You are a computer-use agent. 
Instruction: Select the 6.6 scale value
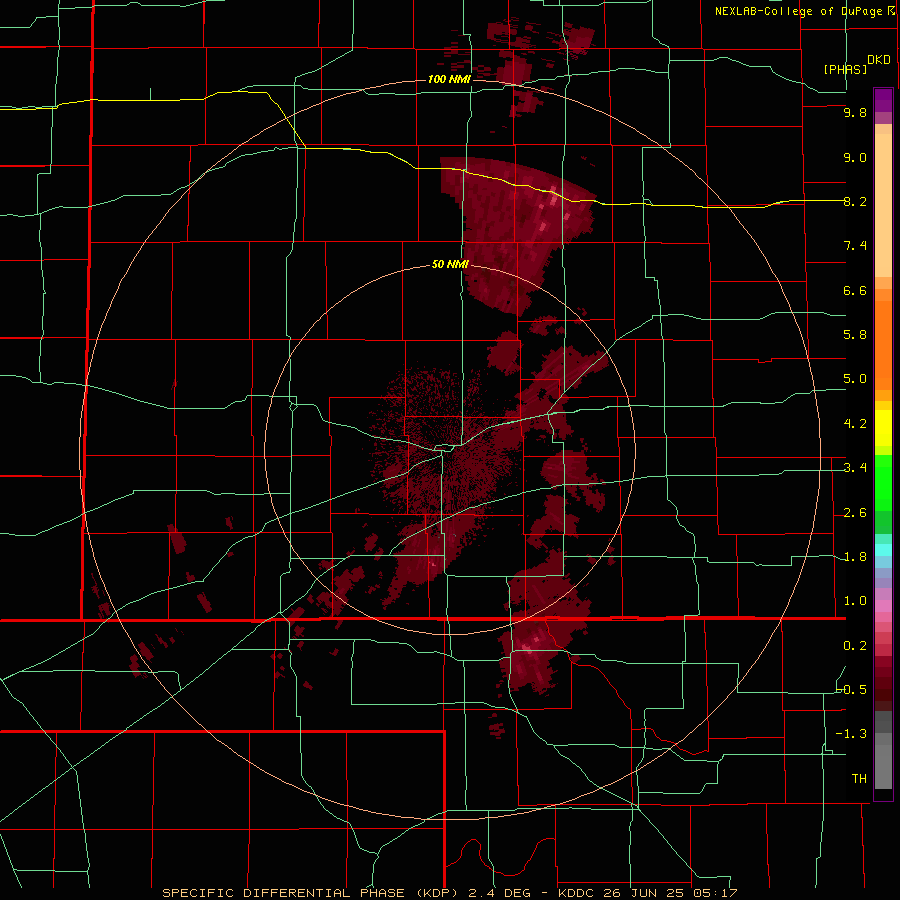855,290
